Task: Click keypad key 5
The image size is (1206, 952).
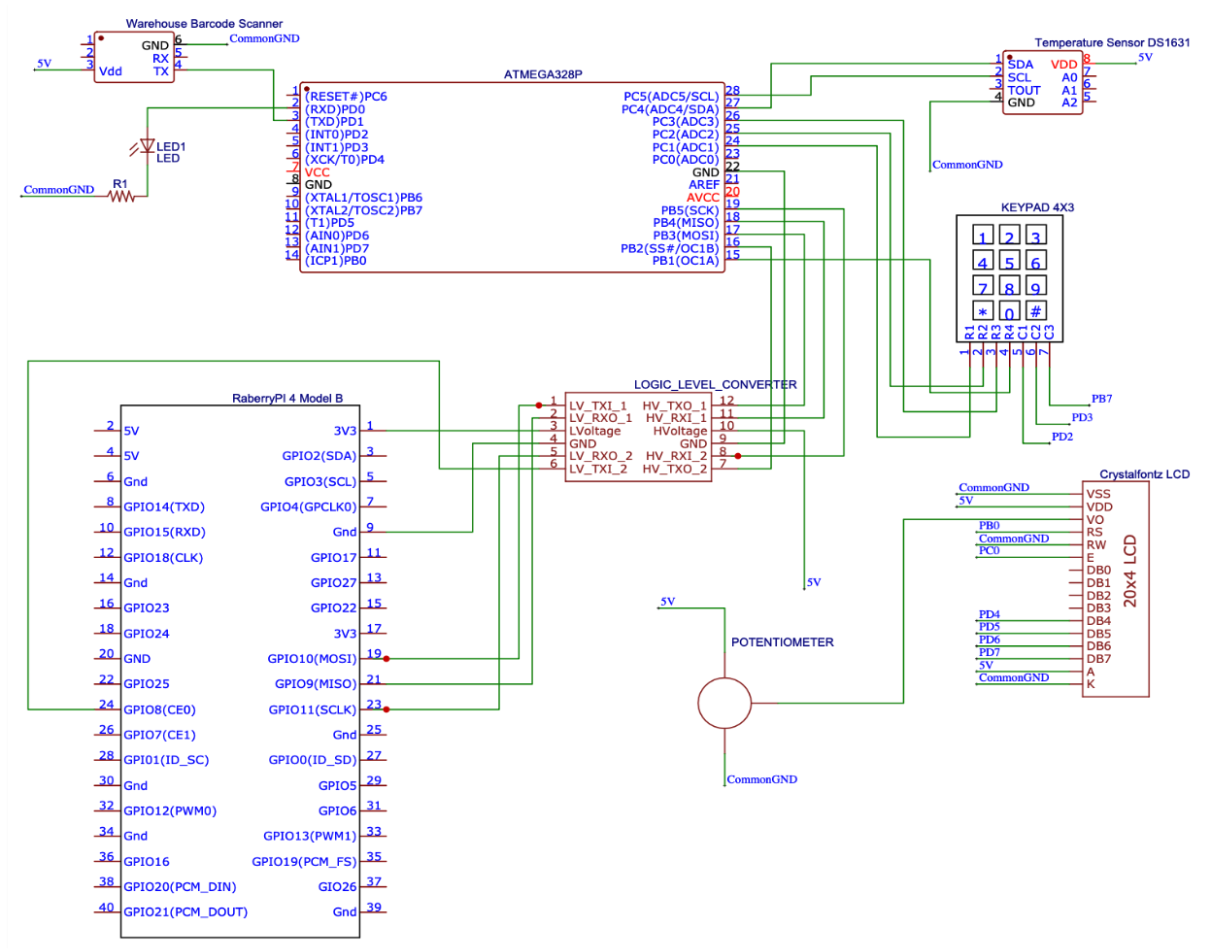Action: click(1010, 263)
